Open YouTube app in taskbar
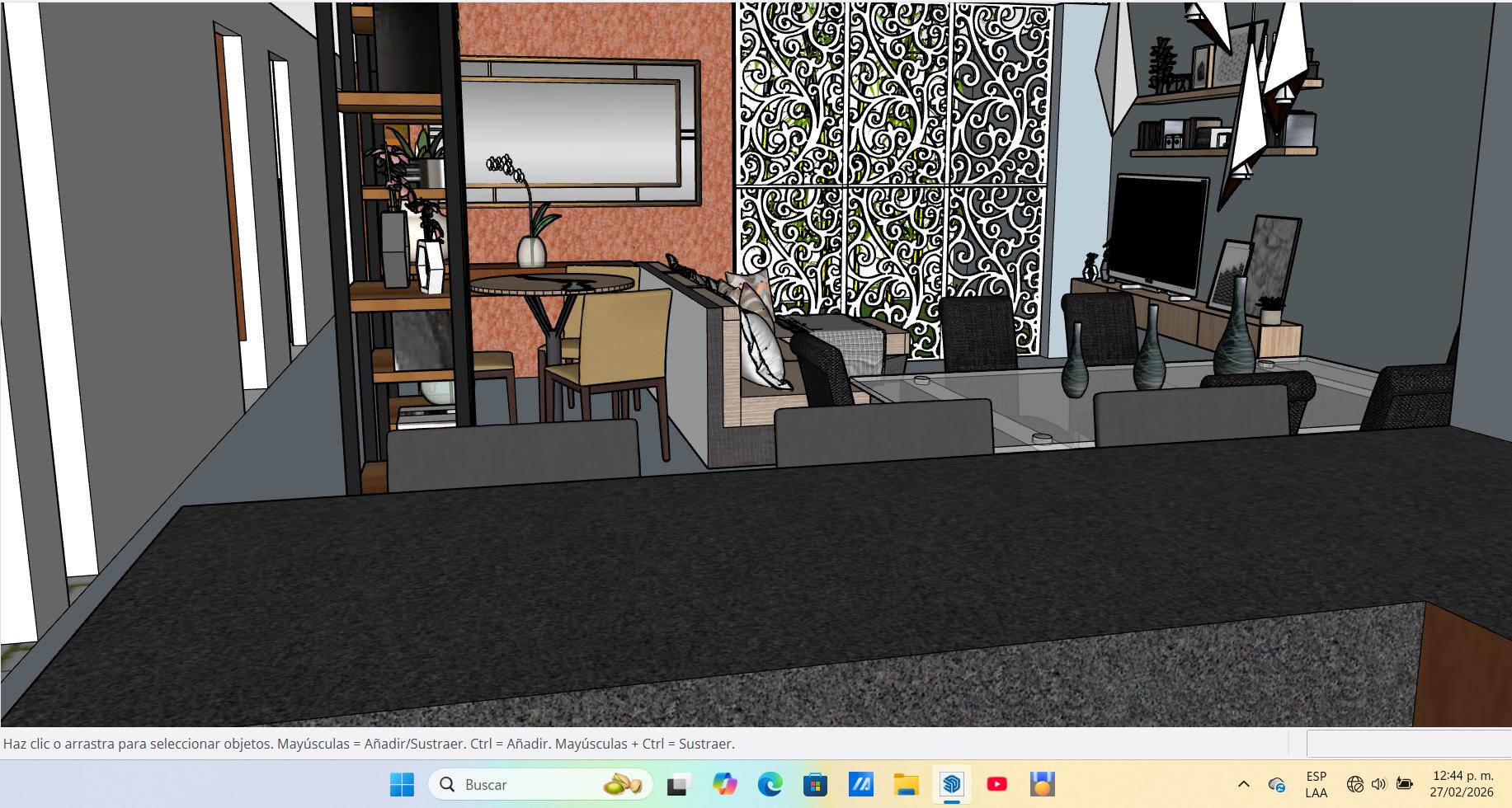 996,784
